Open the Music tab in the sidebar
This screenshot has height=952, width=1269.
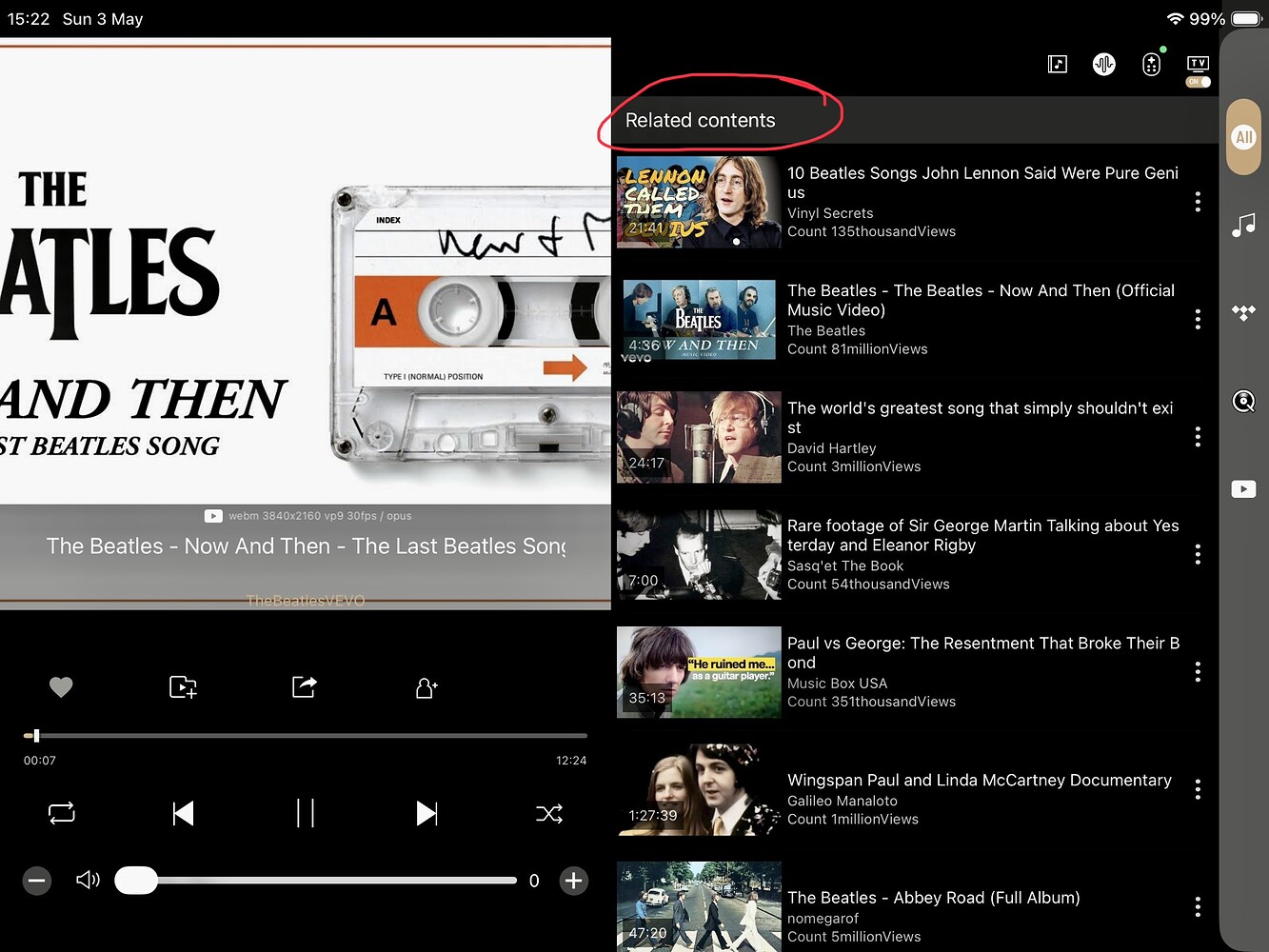pyautogui.click(x=1243, y=225)
